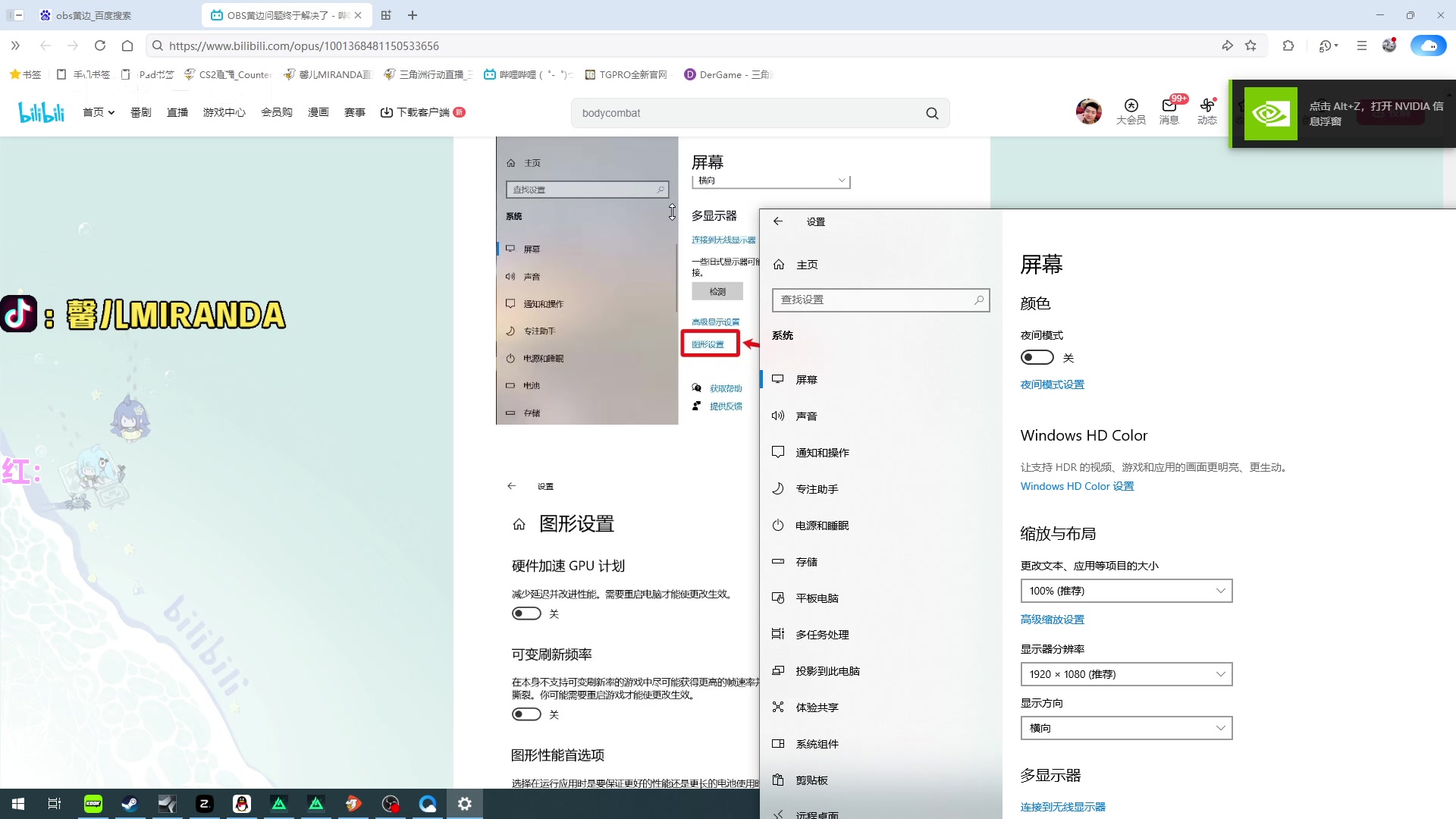Click the Settings gear in taskbar

465,804
